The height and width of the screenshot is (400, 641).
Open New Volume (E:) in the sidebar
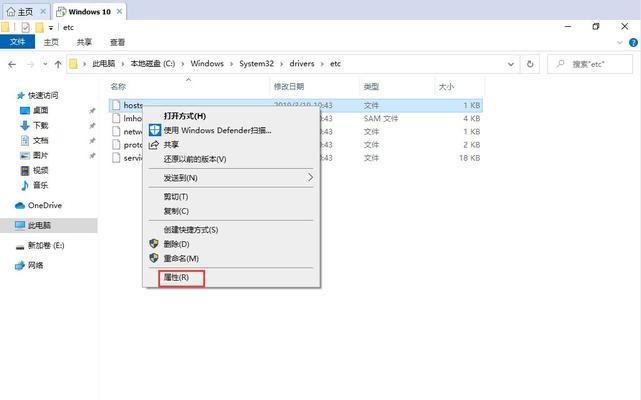point(46,245)
